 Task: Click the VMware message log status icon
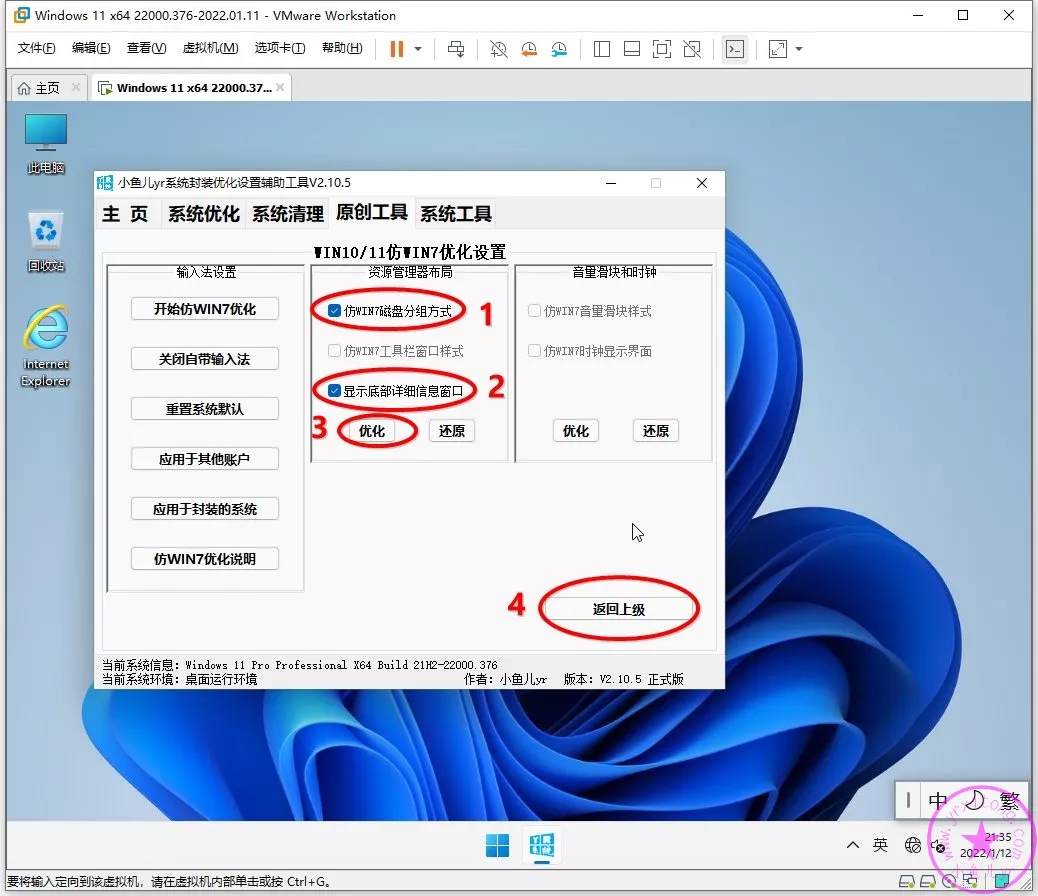pyautogui.click(x=1002, y=881)
